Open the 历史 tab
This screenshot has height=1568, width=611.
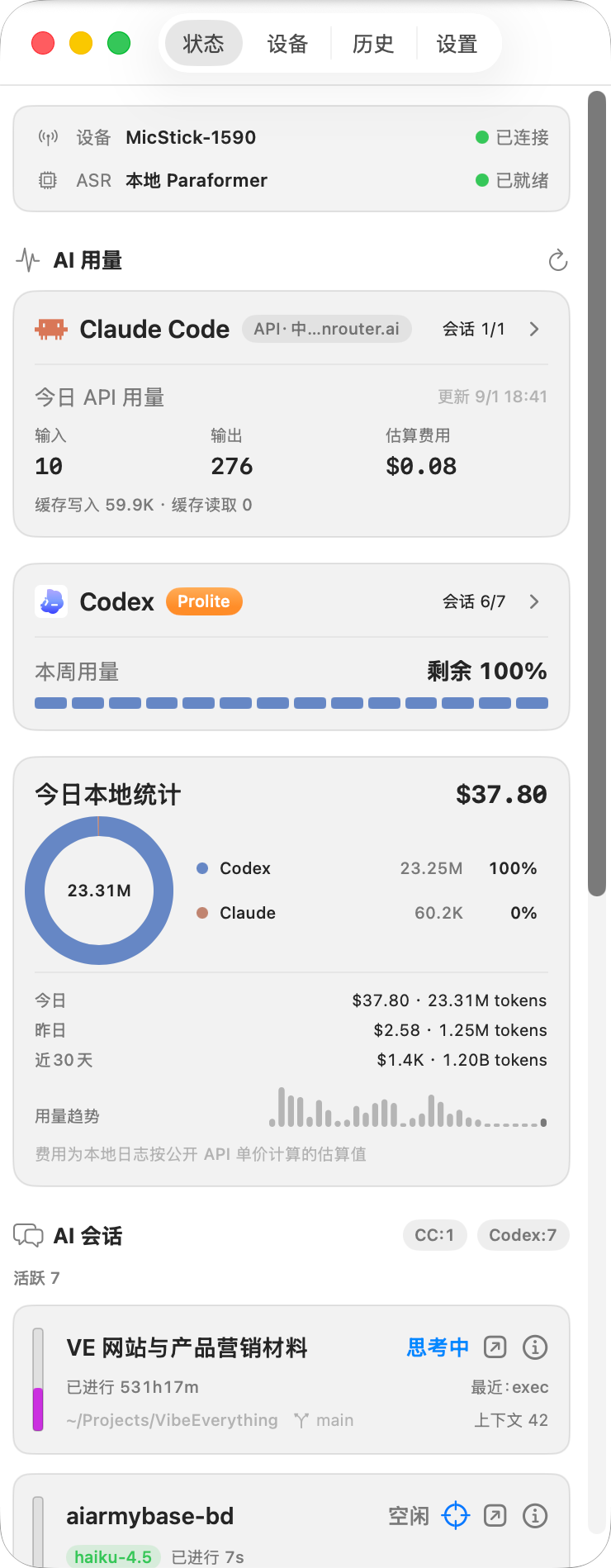coord(373,43)
